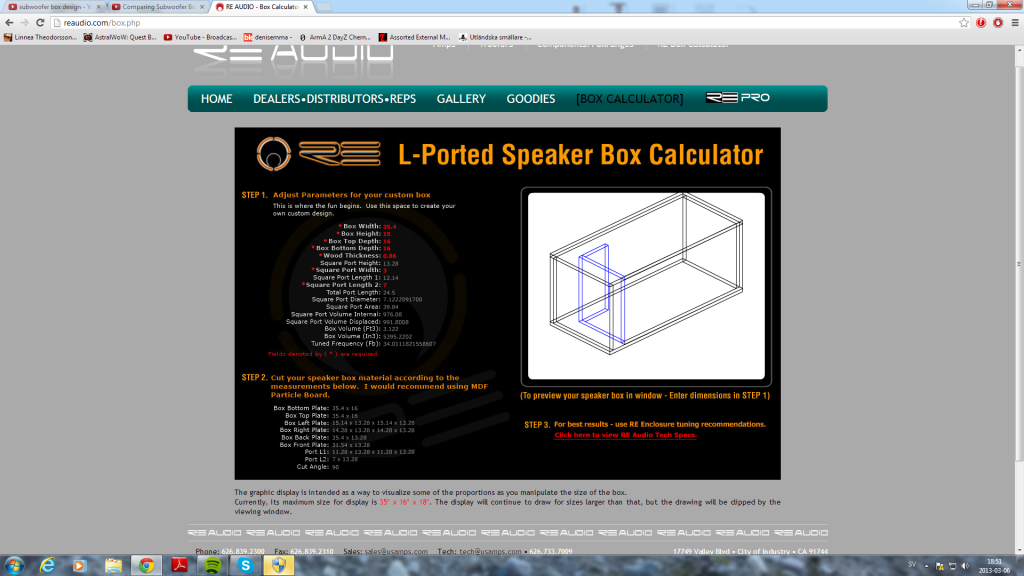The image size is (1024, 576).
Task: Open the HOME navigation menu item
Action: click(x=216, y=99)
